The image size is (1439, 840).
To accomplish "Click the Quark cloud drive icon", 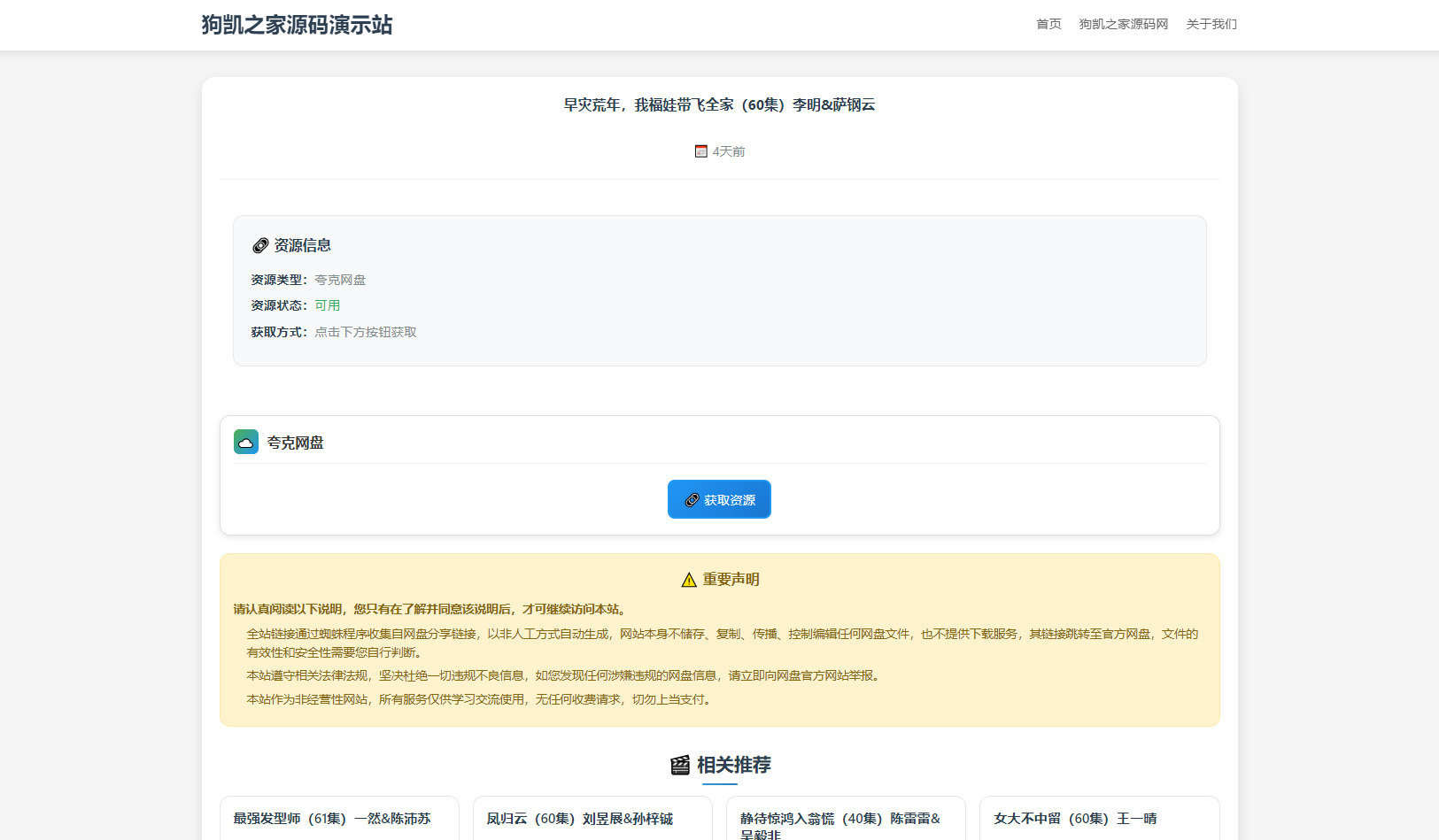I will [x=246, y=442].
